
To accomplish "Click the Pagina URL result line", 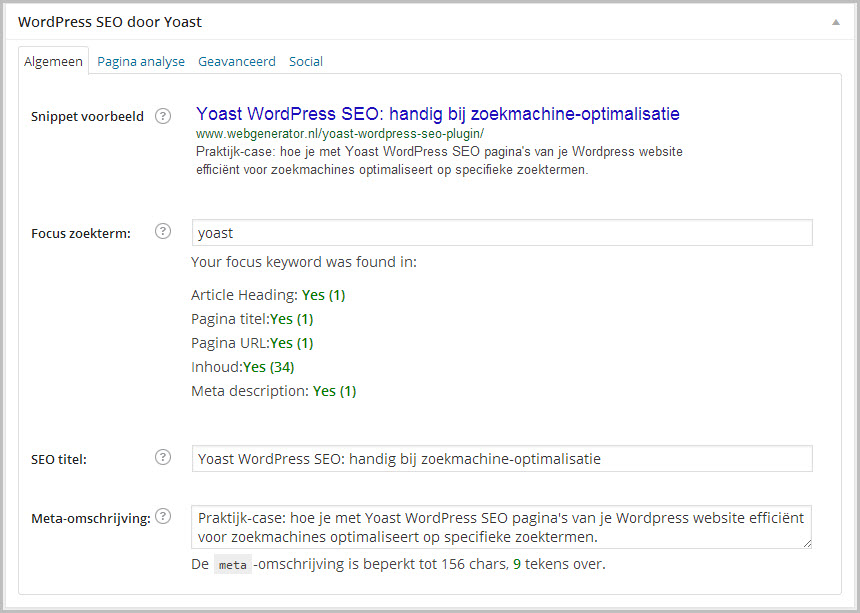I will pyautogui.click(x=250, y=342).
